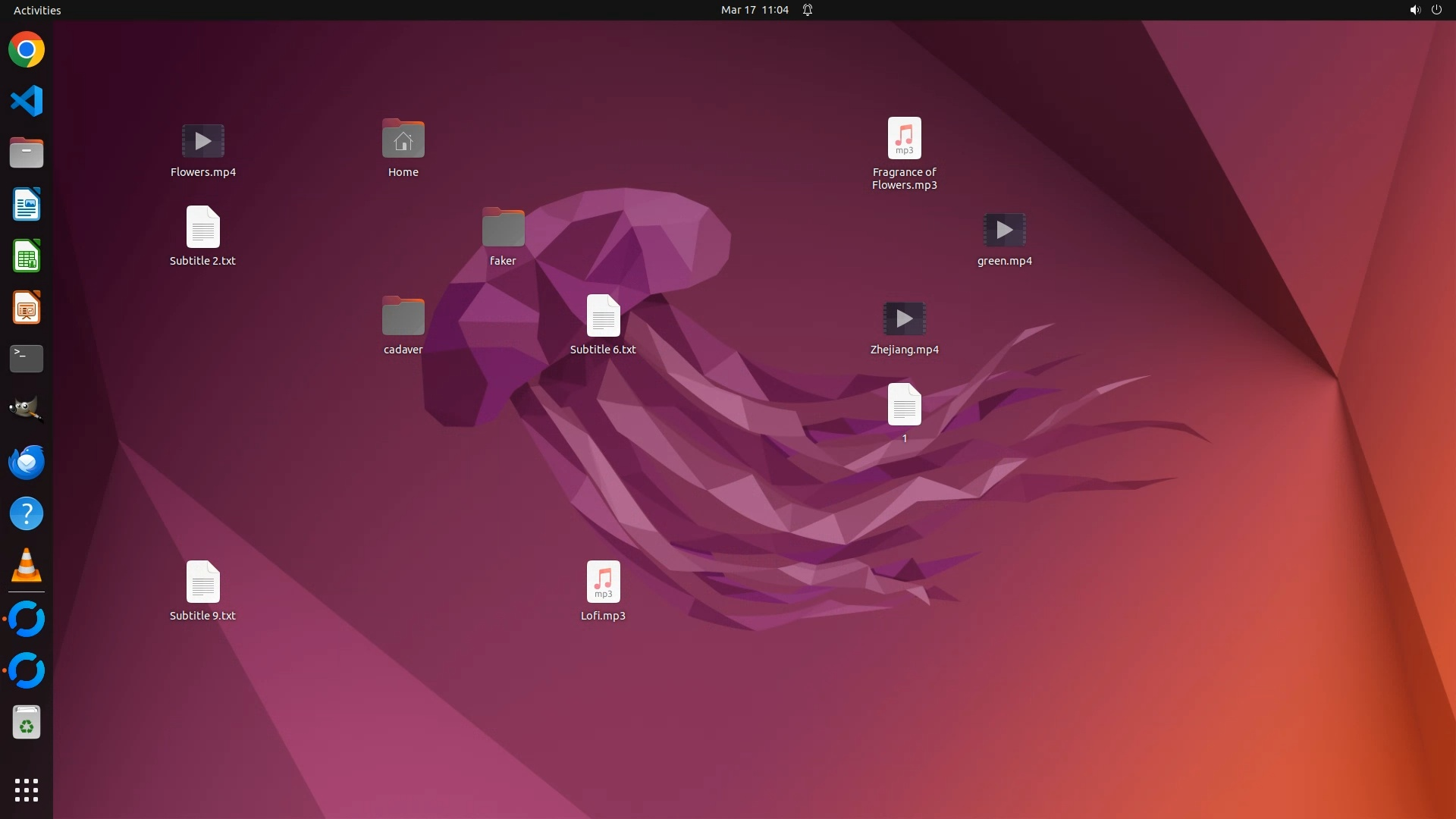This screenshot has width=1456, height=819.
Task: Open VLC media player from dock
Action: (27, 566)
